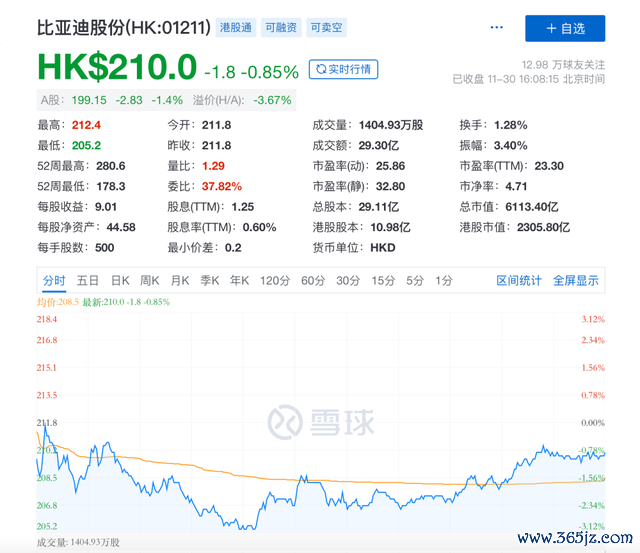Click the 每股净资产 value 44.58
Screen dimensions: 640x553
(x=121, y=227)
